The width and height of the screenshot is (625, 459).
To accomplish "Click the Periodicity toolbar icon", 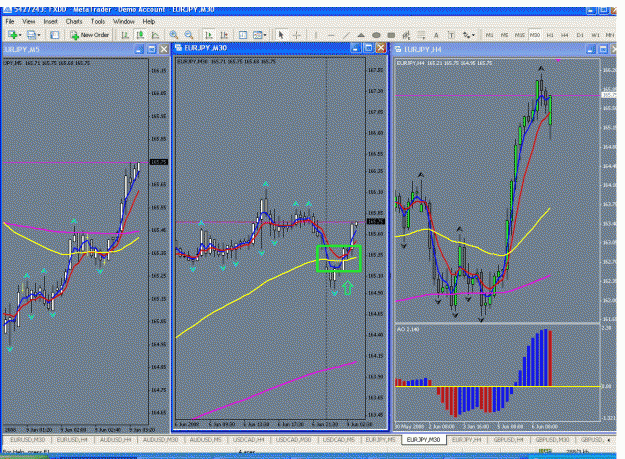I will coord(243,35).
